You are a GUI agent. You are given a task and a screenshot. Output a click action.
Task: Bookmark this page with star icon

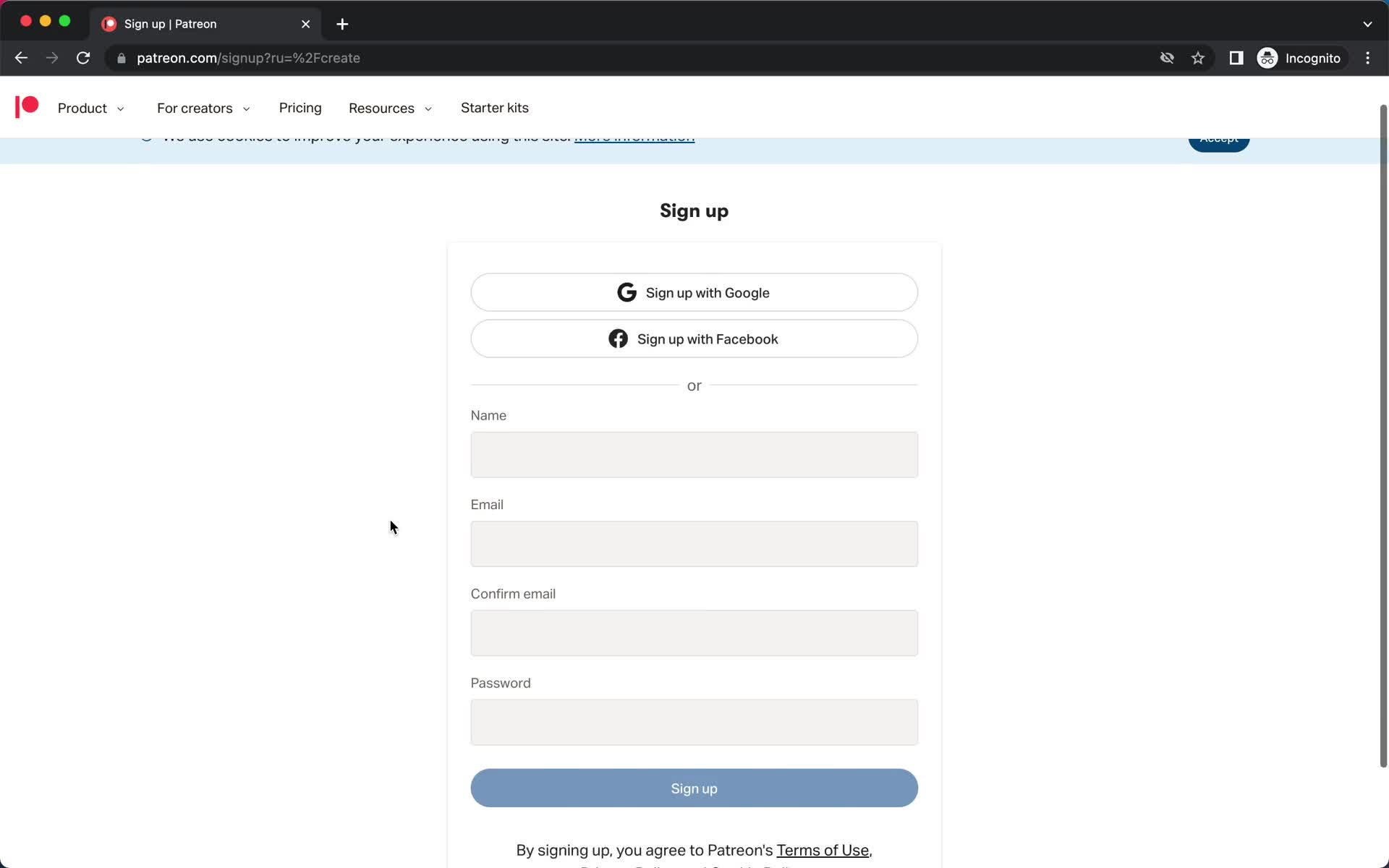[x=1198, y=58]
